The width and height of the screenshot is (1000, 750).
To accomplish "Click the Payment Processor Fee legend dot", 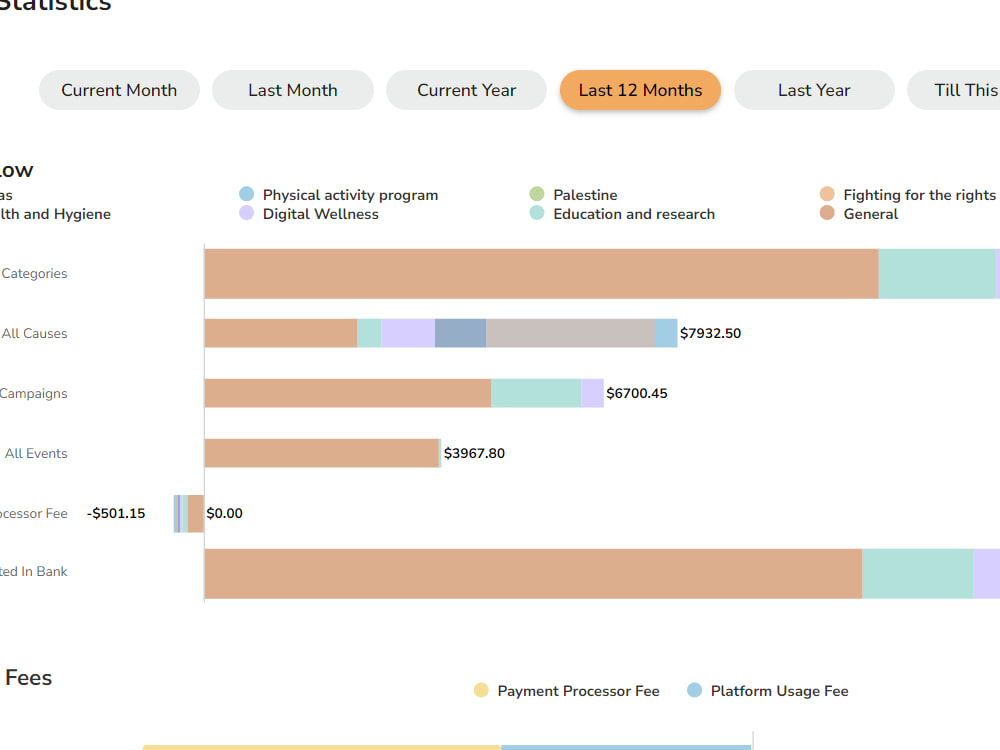I will coord(481,690).
